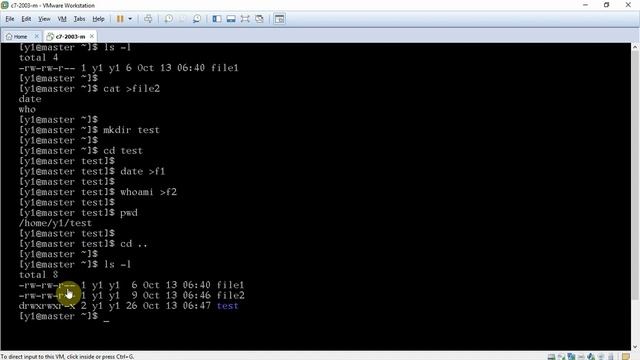This screenshot has height=360, width=640.
Task: Click the network adapter status icon
Action: [571, 357]
